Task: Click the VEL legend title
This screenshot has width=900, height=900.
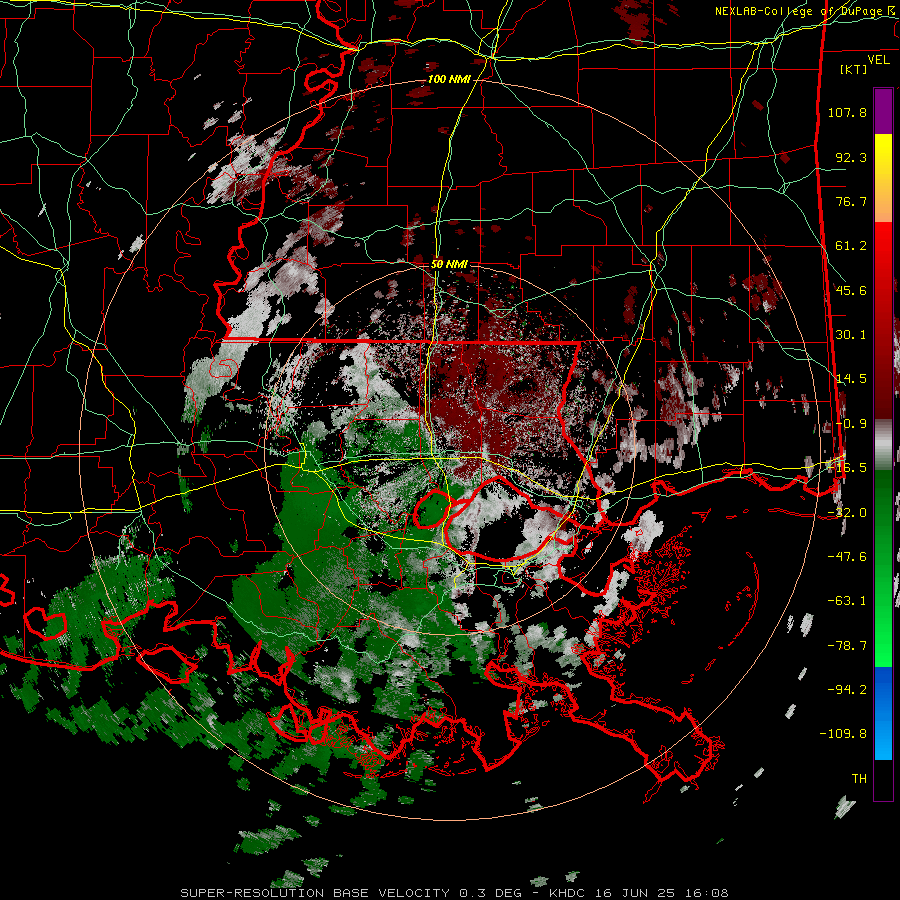Action: [878, 60]
